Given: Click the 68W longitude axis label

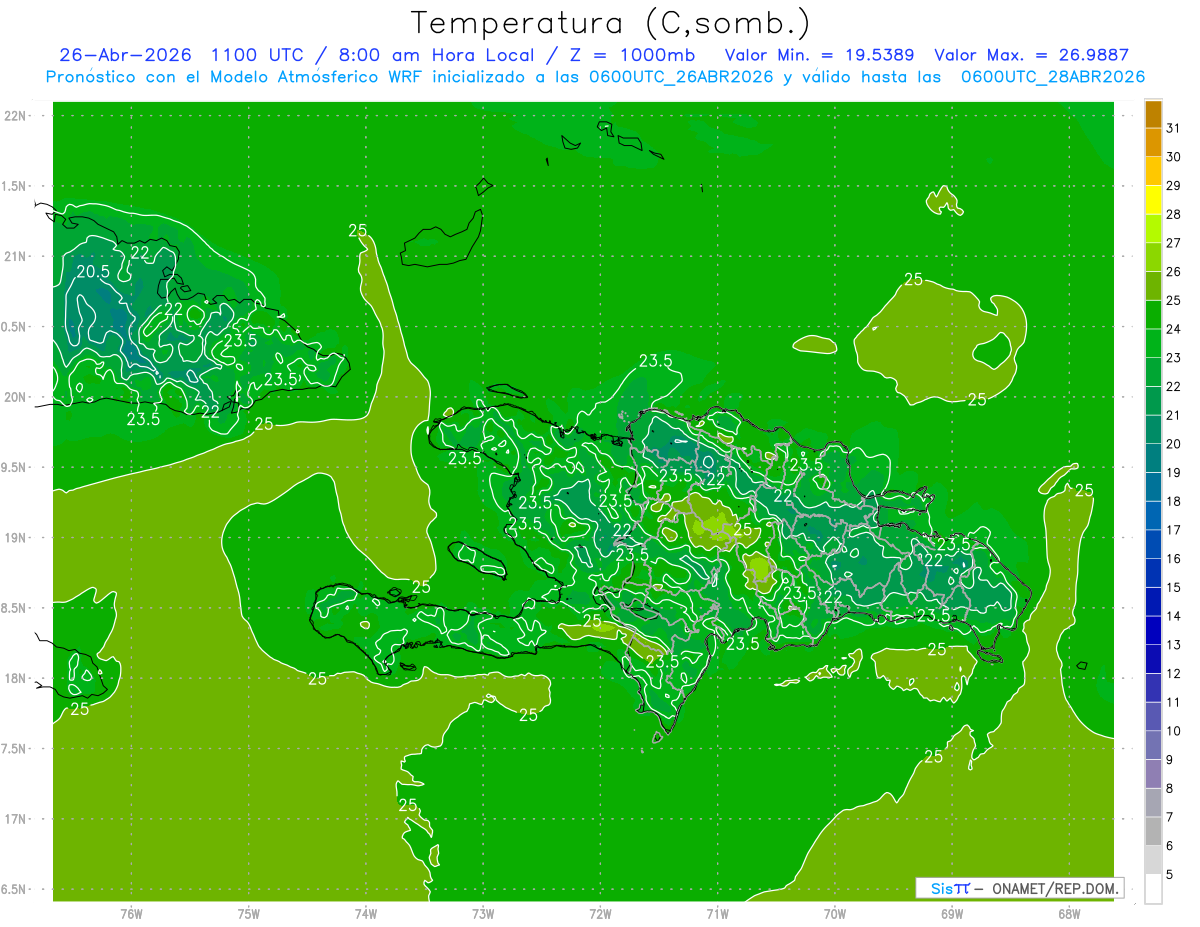Looking at the screenshot, I should coord(1069,913).
